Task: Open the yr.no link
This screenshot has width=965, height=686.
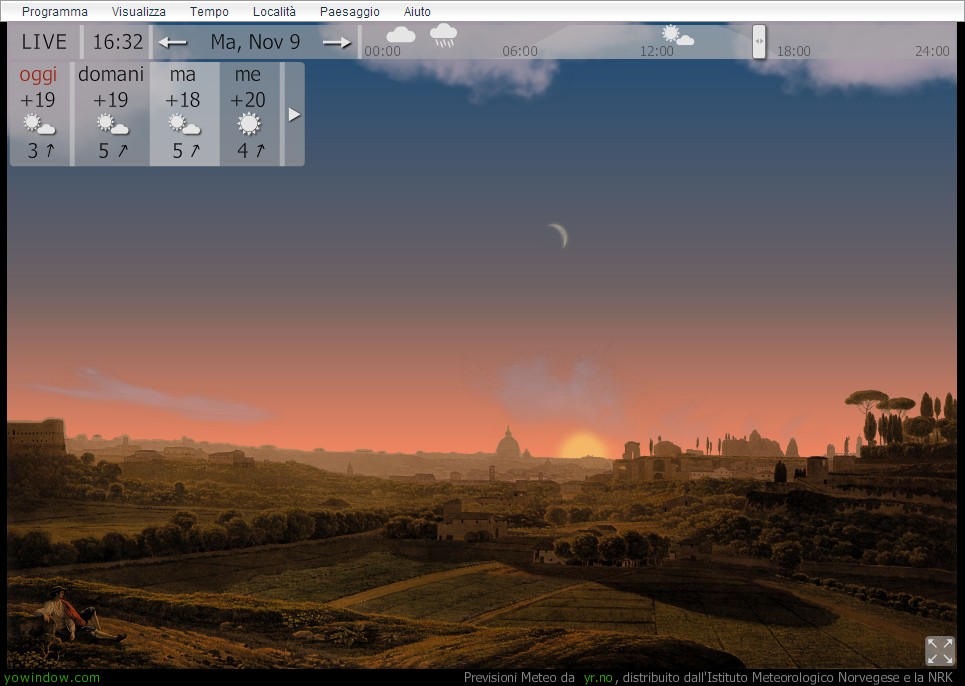Action: click(x=599, y=677)
